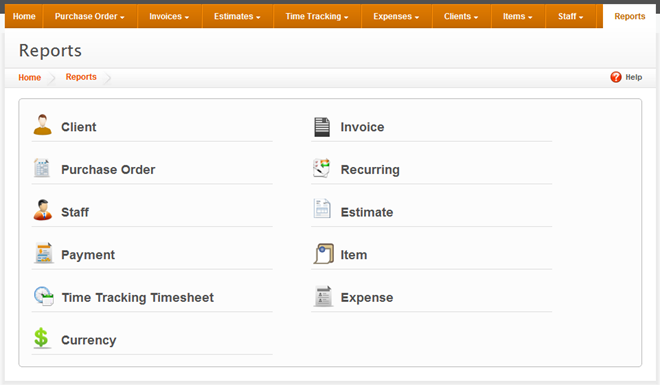Screen dimensions: 660x385
Task: Click the green dollar Currency icon
Action: tap(41, 338)
